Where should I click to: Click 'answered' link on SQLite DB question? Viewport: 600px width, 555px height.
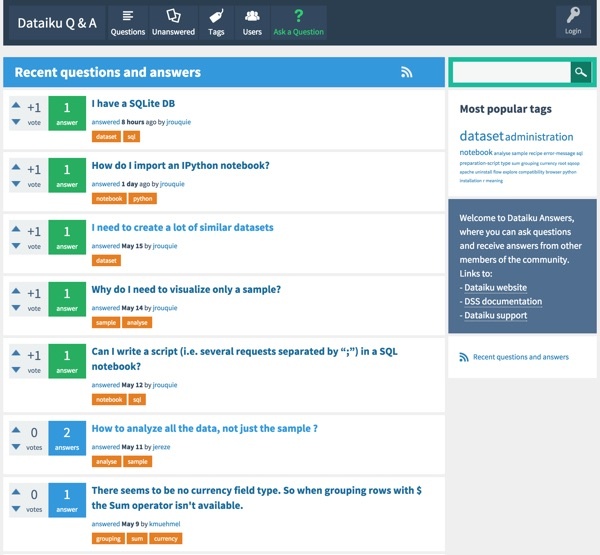point(106,122)
